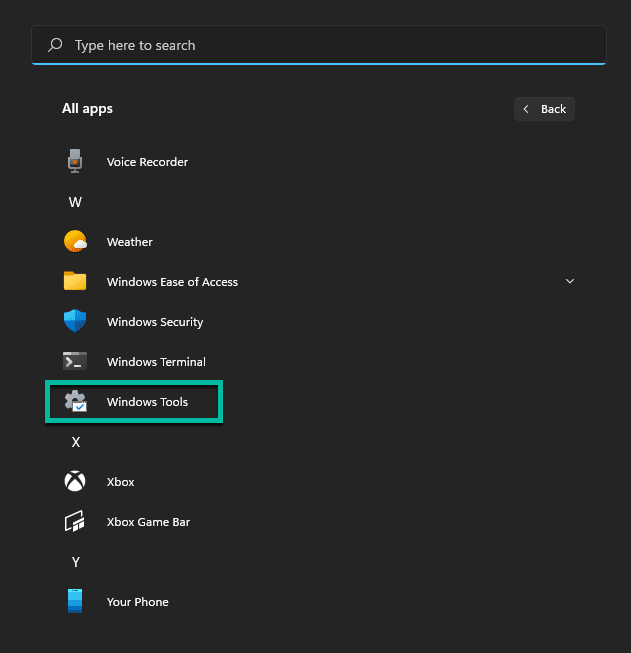The width and height of the screenshot is (631, 653).
Task: Expand Windows Ease of Access chevron
Action: [570, 281]
